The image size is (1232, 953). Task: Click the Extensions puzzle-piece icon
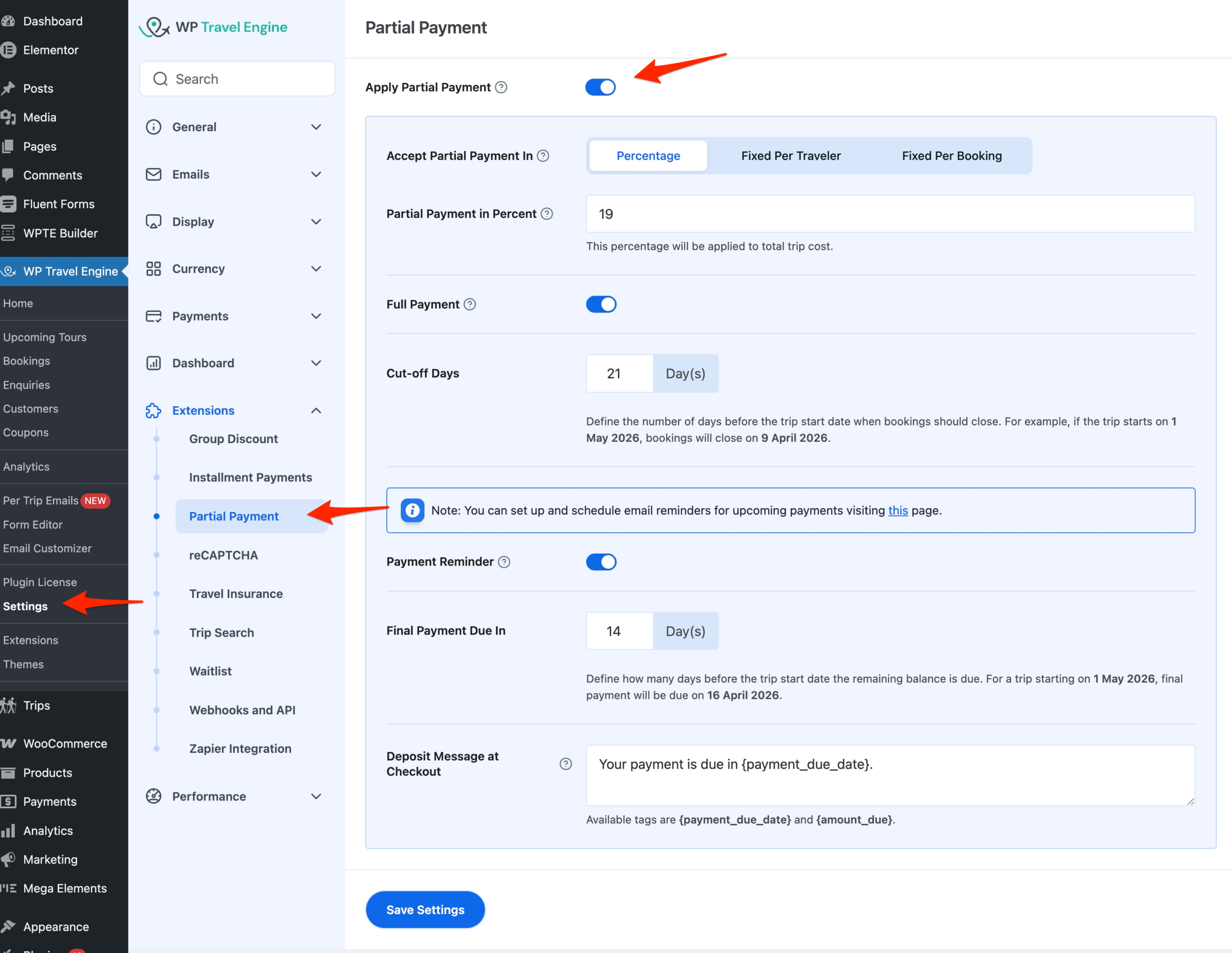pyautogui.click(x=154, y=411)
